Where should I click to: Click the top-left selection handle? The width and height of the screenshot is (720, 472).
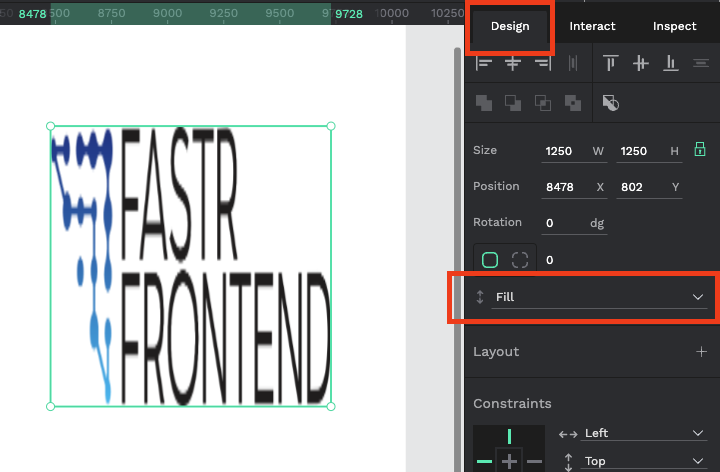(51, 126)
